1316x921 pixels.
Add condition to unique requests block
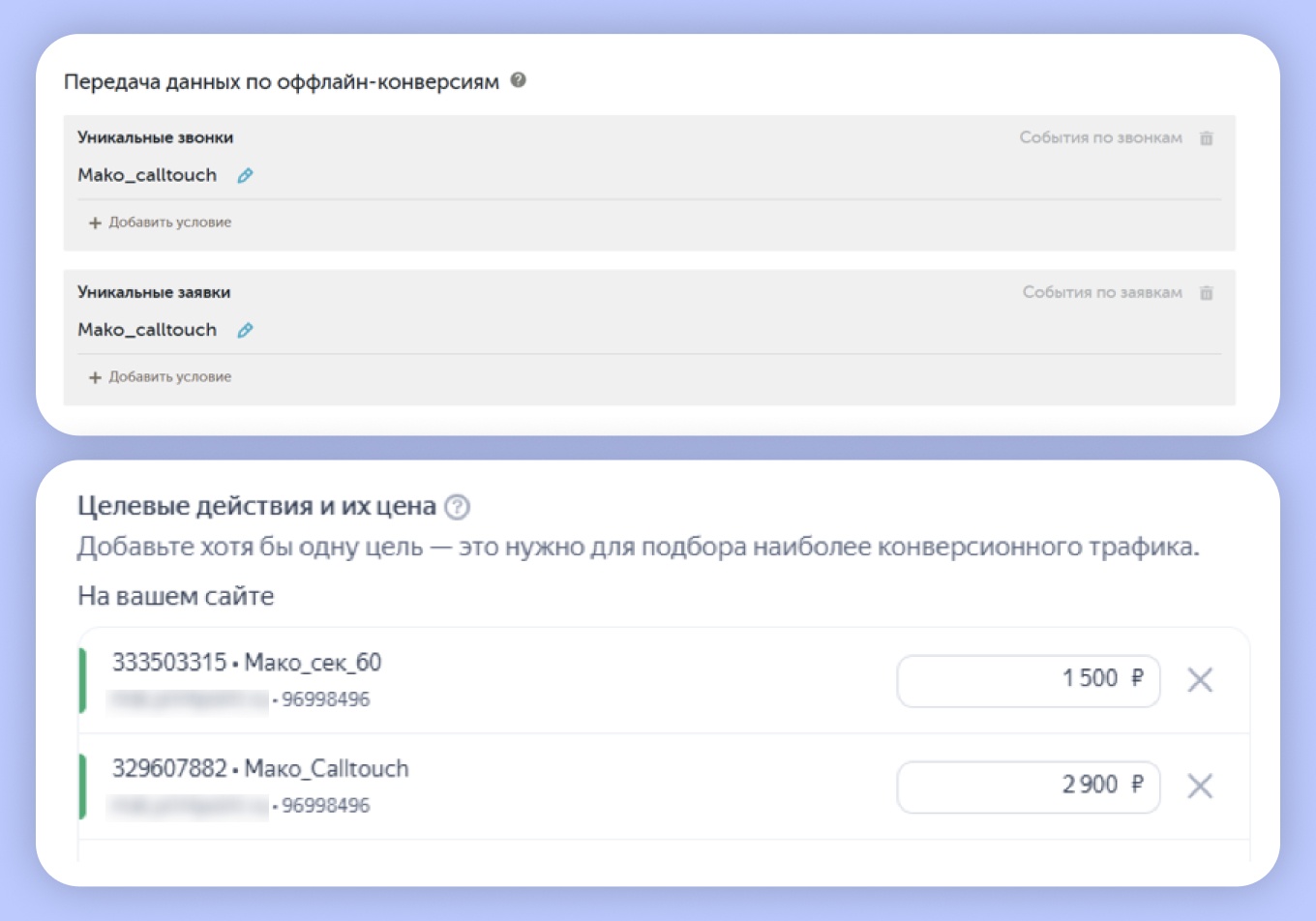[160, 377]
